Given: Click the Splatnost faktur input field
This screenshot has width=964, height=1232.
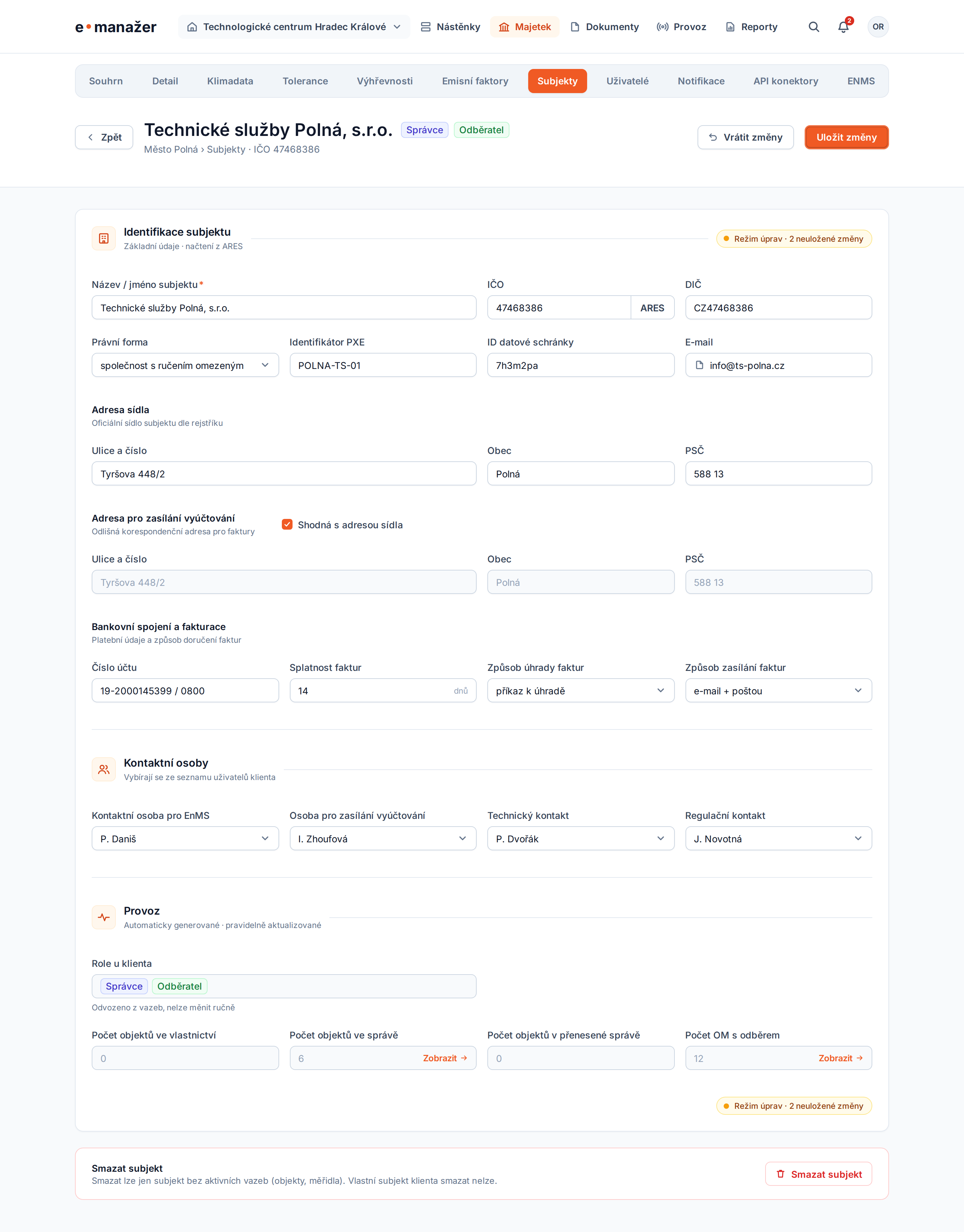Looking at the screenshot, I should point(383,690).
